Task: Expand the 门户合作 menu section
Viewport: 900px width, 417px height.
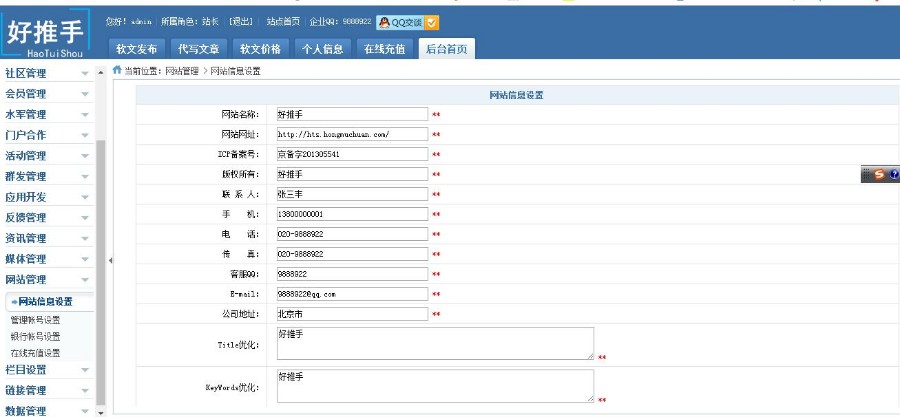Action: (47, 135)
